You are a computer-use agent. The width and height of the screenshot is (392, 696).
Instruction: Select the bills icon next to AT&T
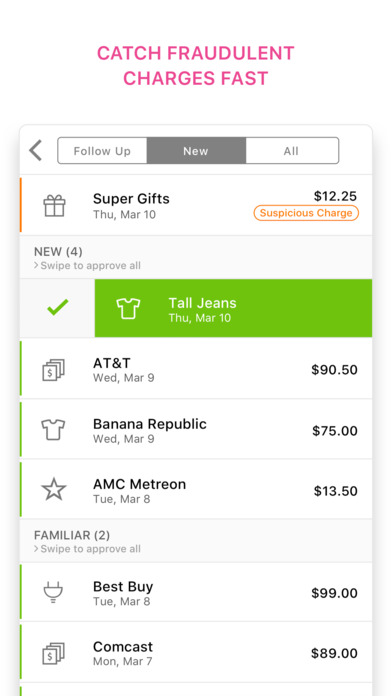click(x=54, y=370)
